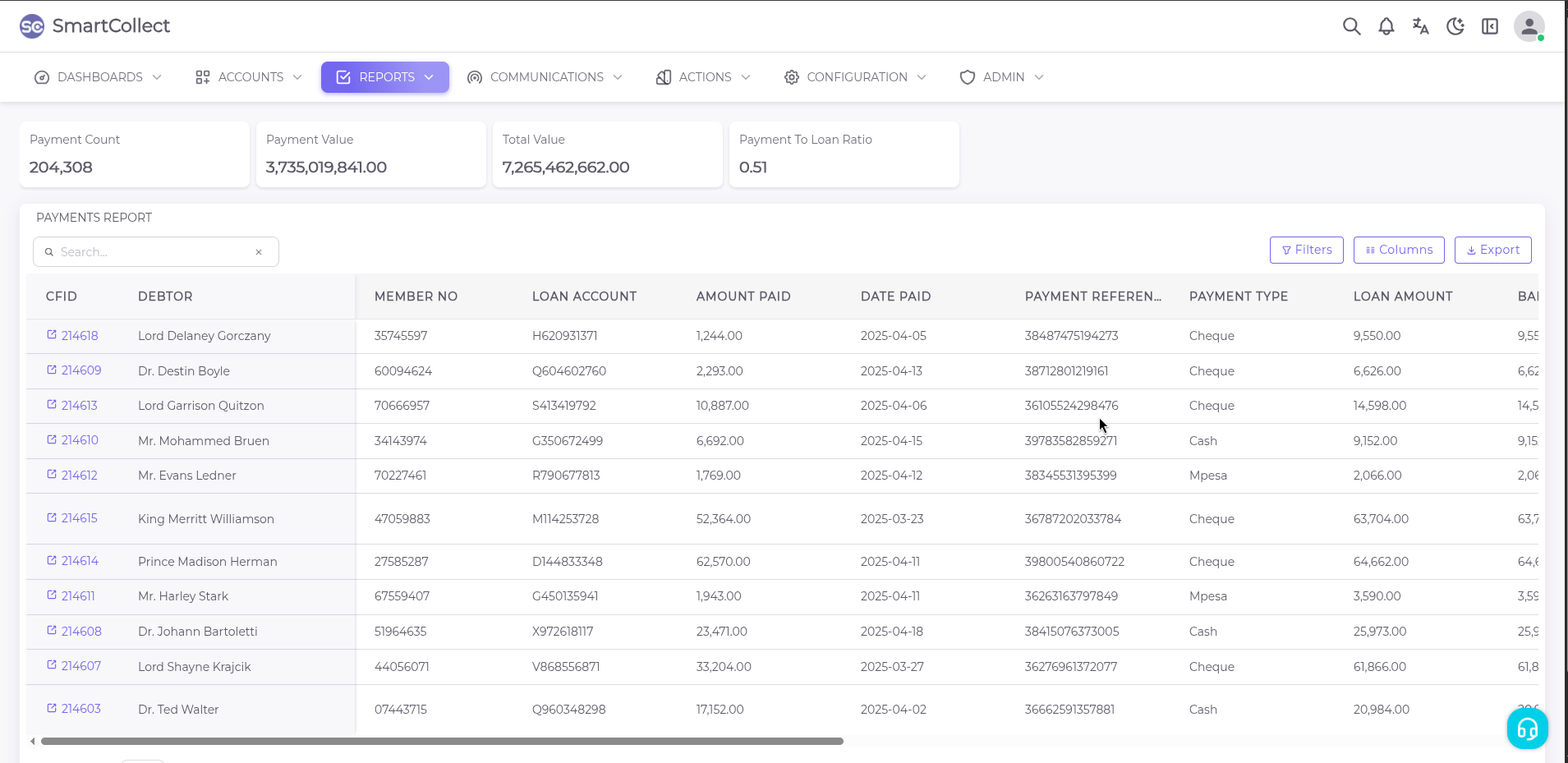Open the user profile avatar
Screen dimensions: 1568x763
tap(1529, 26)
